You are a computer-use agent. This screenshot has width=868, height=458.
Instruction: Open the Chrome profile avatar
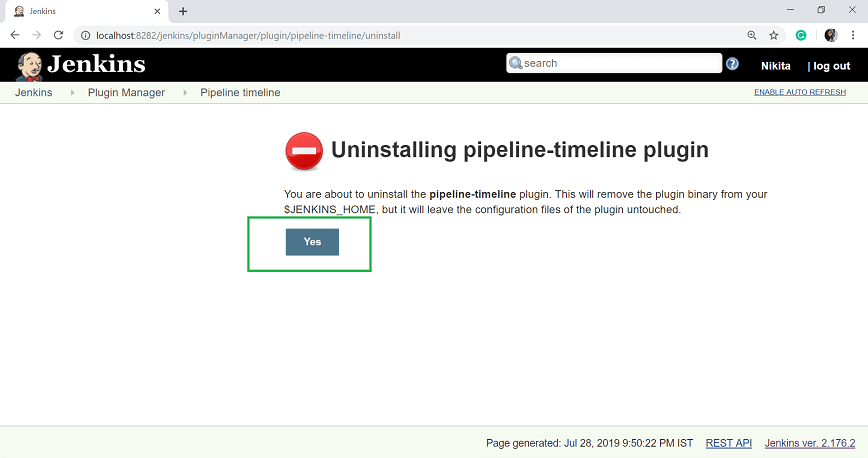point(830,35)
